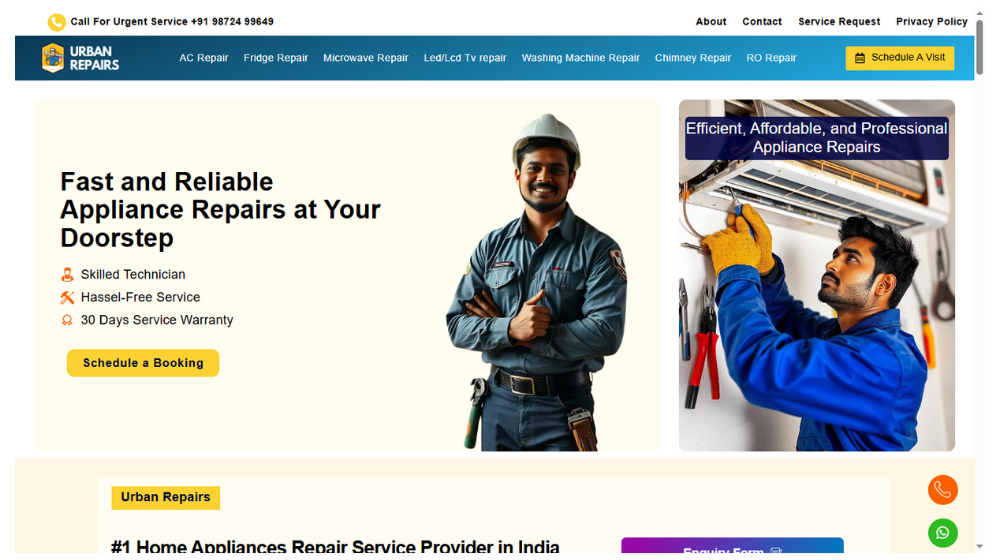
Task: Click the Hassel-Free Service tools icon
Action: click(x=67, y=297)
